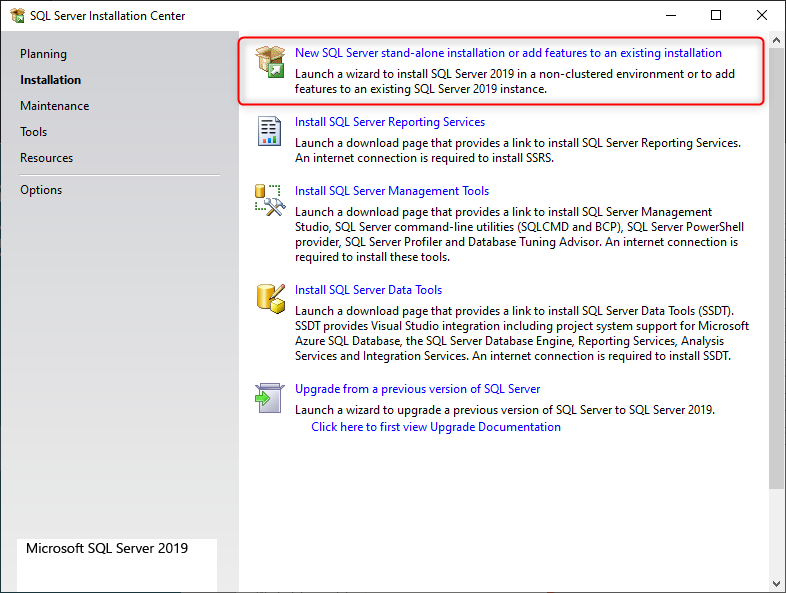
Task: Launch New SQL Server stand-alone installation link
Action: [x=508, y=53]
